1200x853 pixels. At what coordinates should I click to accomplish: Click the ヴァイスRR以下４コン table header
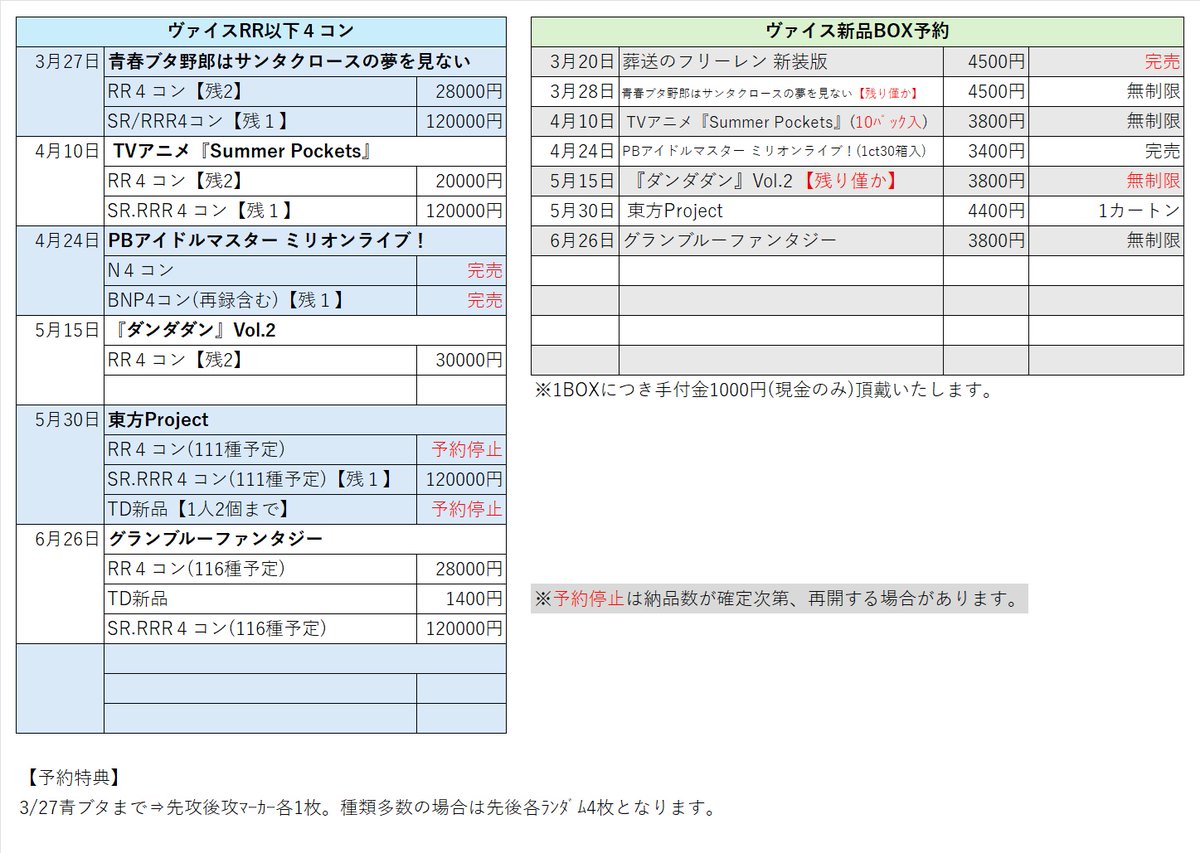pos(261,31)
